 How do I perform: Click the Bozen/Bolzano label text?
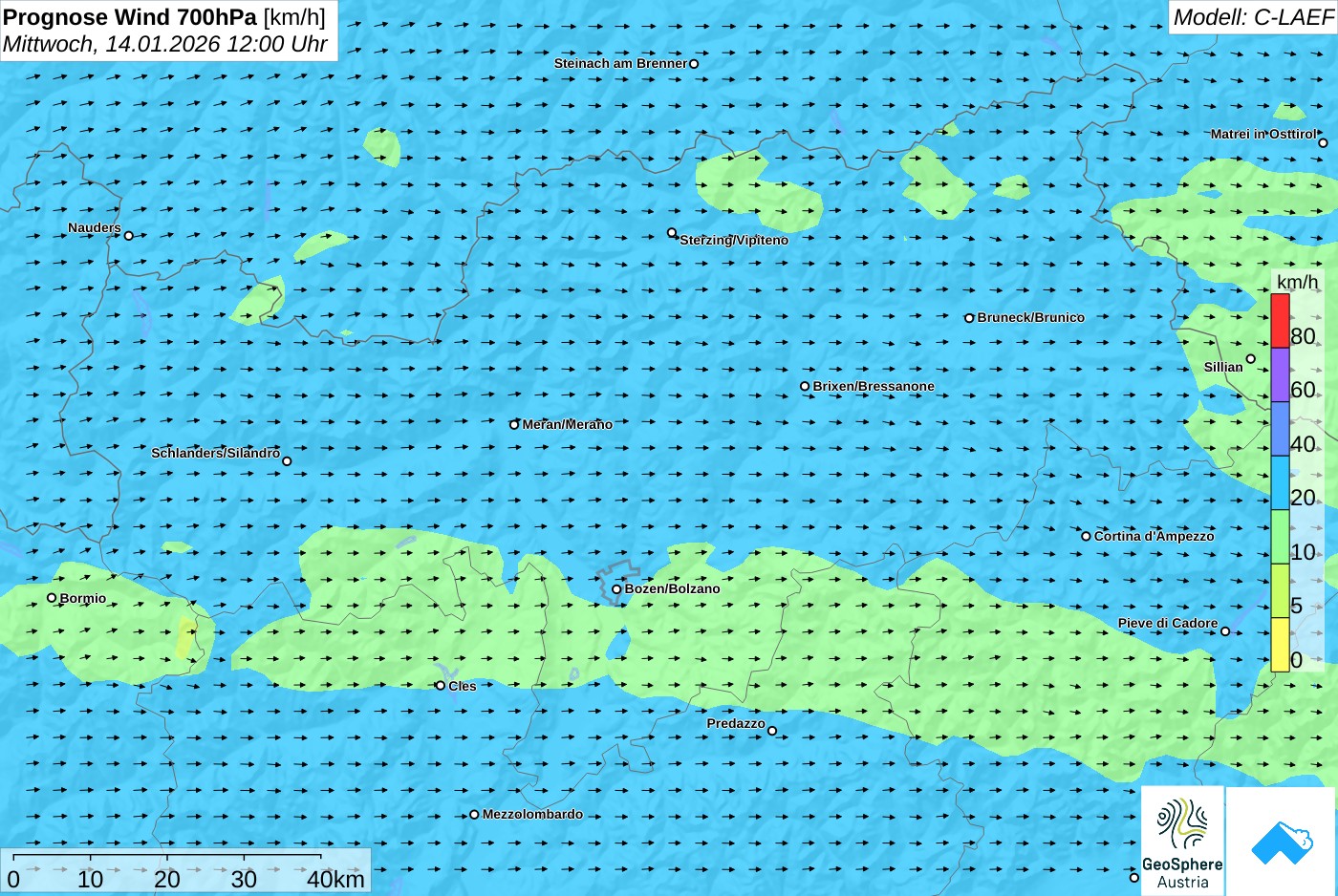pos(672,588)
